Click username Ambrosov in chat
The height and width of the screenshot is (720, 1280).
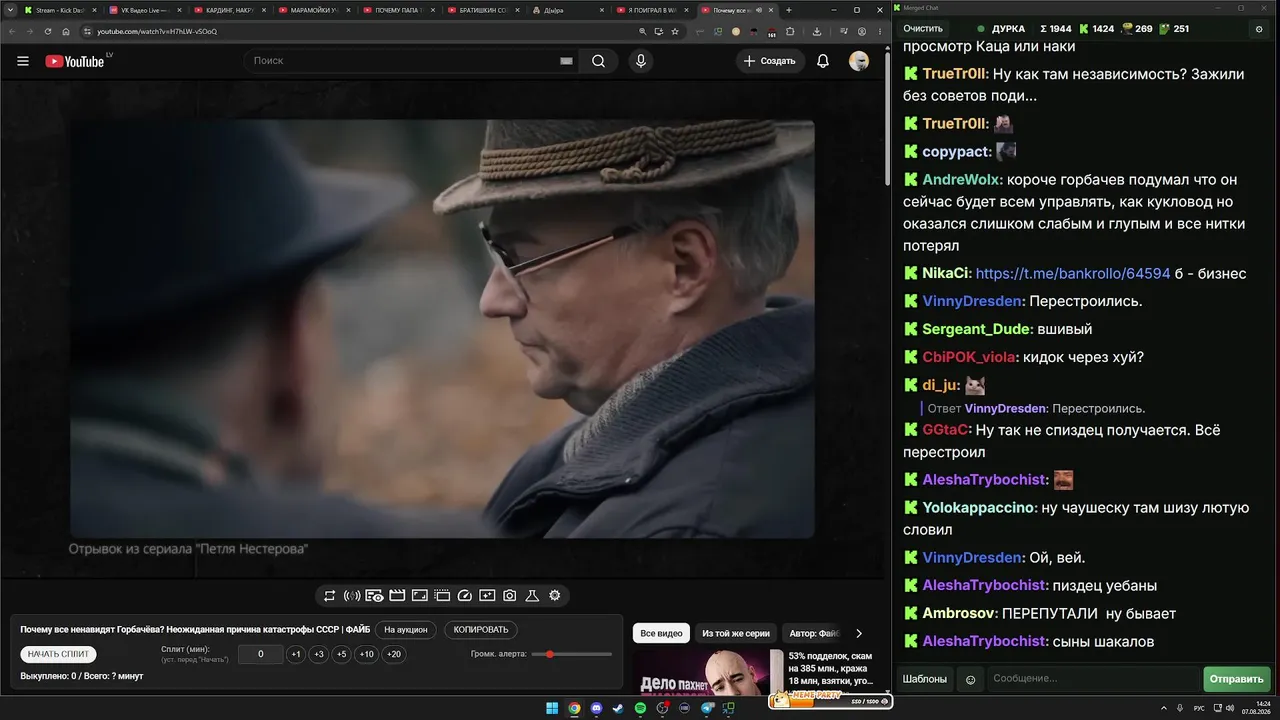click(959, 613)
